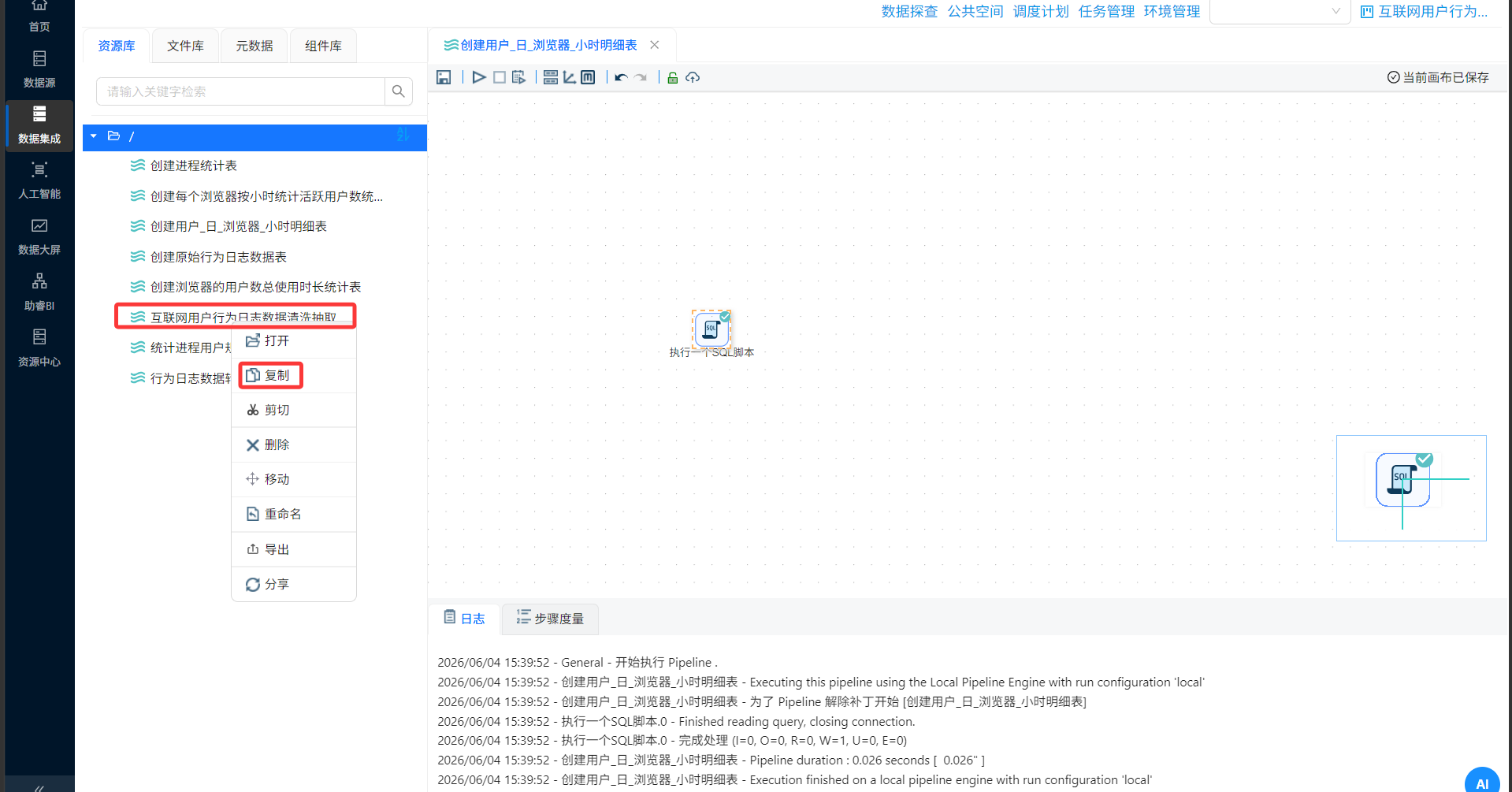1512x792 pixels.
Task: Click the green unlock padlock icon
Action: coord(672,77)
